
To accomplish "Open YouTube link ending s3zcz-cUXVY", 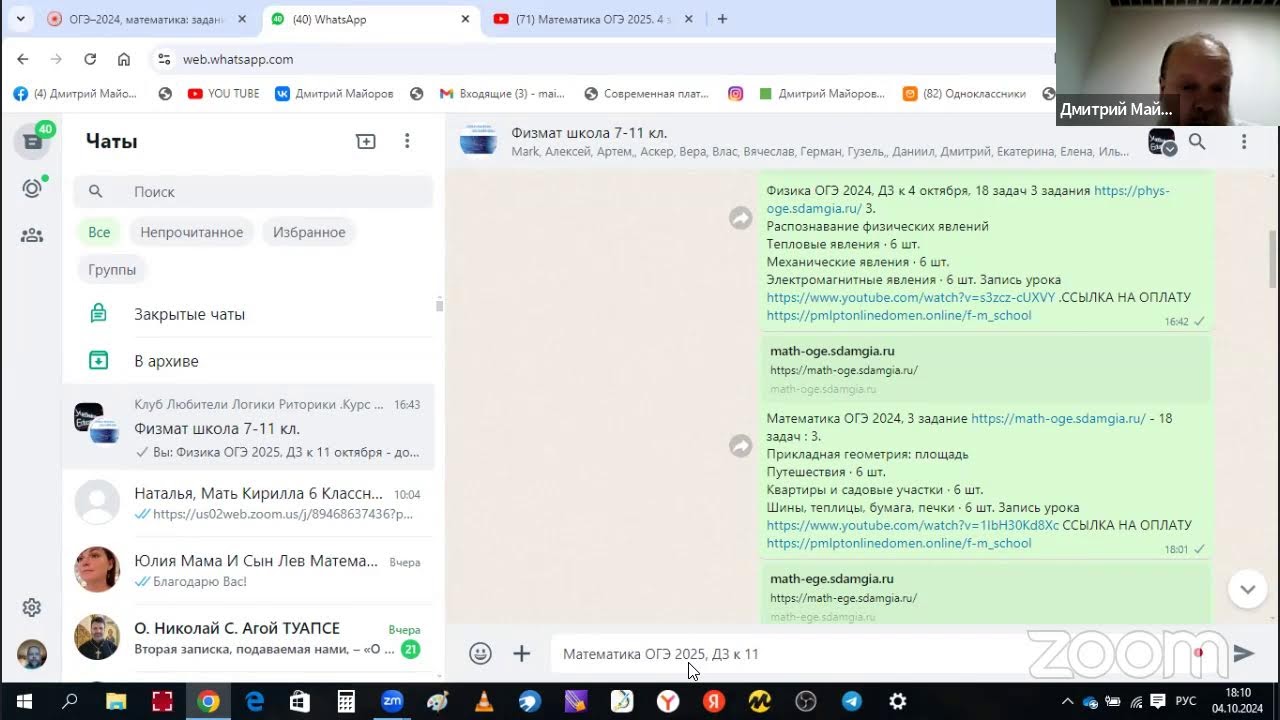I will point(910,297).
